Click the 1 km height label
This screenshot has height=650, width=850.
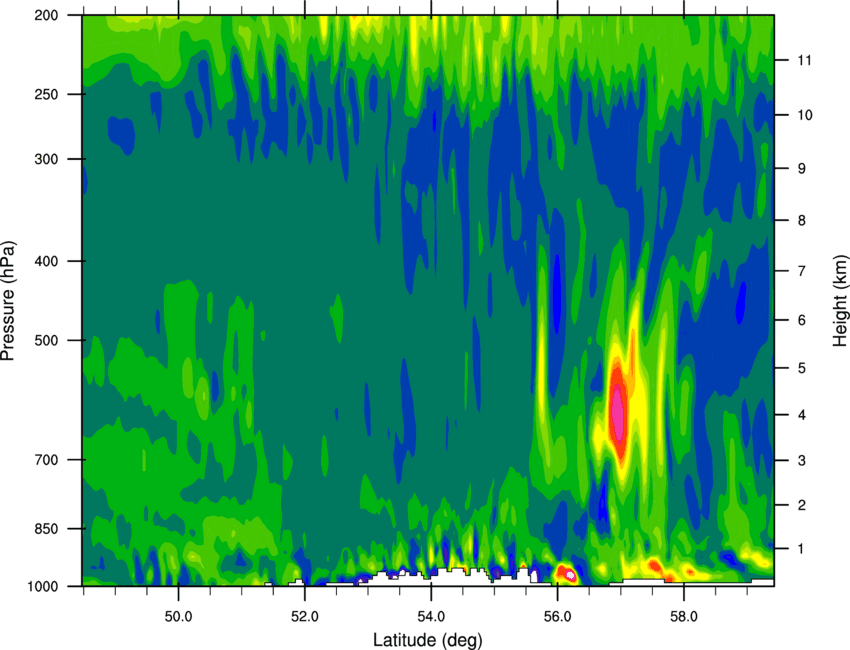click(x=802, y=549)
